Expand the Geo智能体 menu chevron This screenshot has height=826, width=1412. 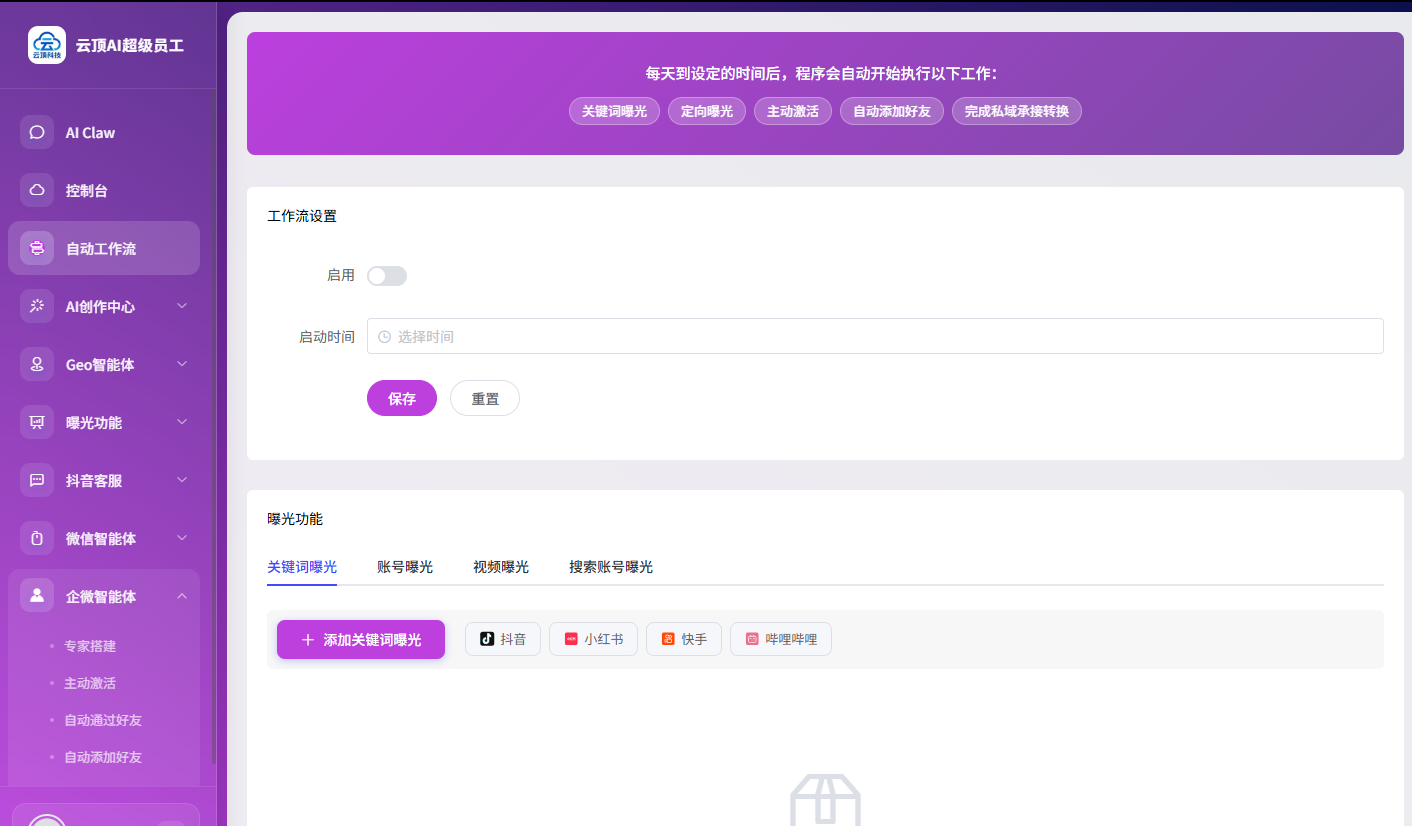182,364
